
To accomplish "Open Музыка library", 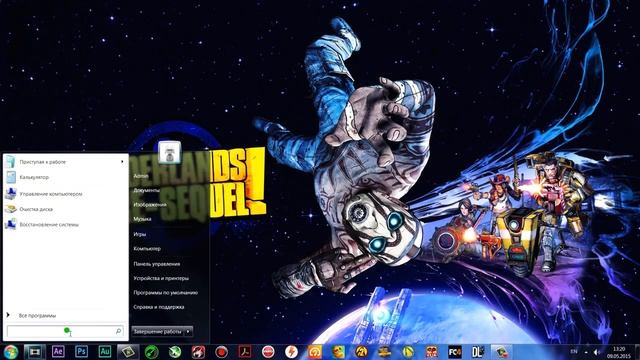I will (x=142, y=219).
